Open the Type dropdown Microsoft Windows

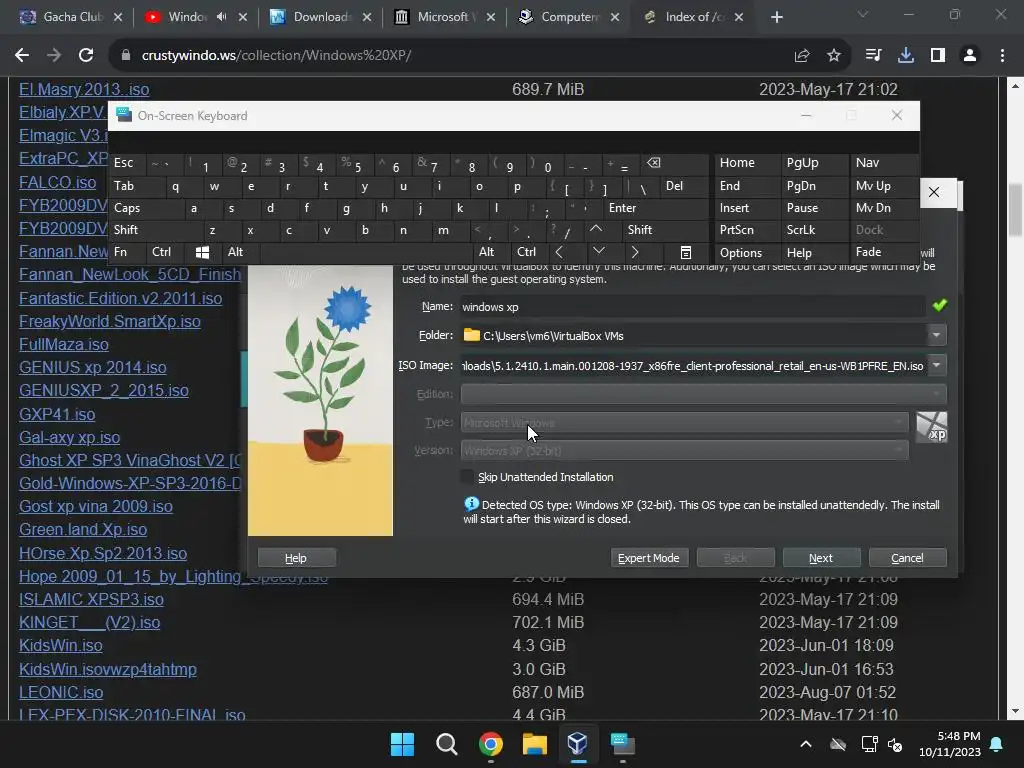(684, 423)
